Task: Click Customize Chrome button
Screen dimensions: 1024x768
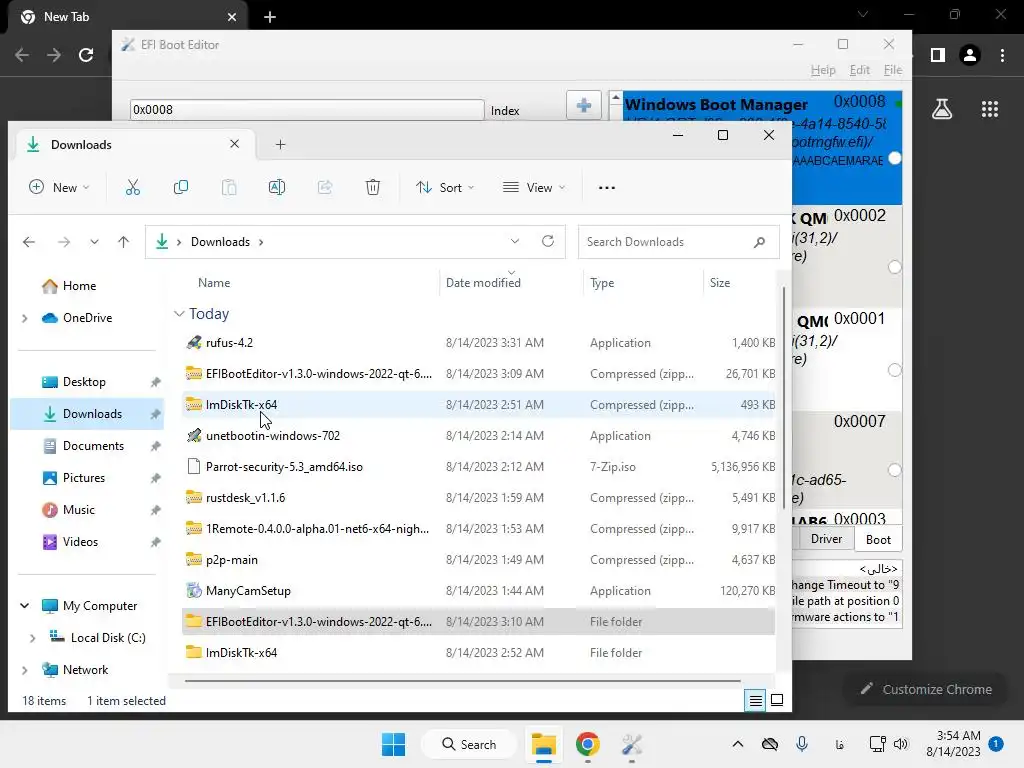Action: pyautogui.click(x=926, y=689)
